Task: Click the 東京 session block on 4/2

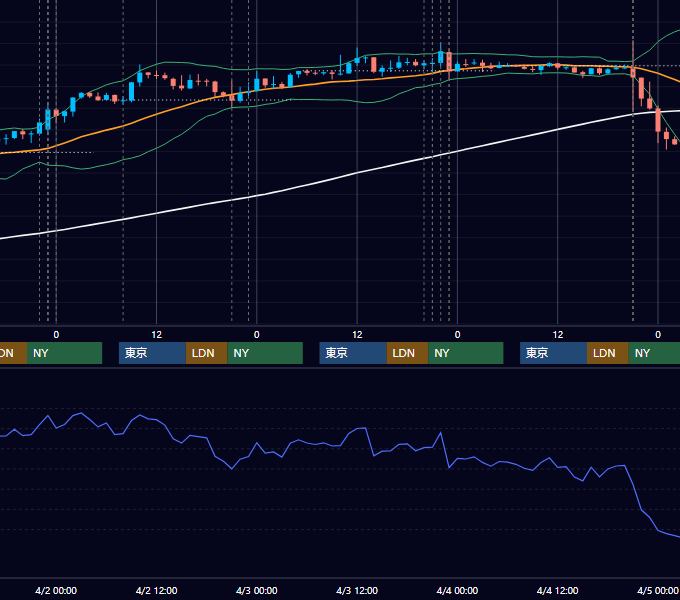Action: tap(152, 353)
